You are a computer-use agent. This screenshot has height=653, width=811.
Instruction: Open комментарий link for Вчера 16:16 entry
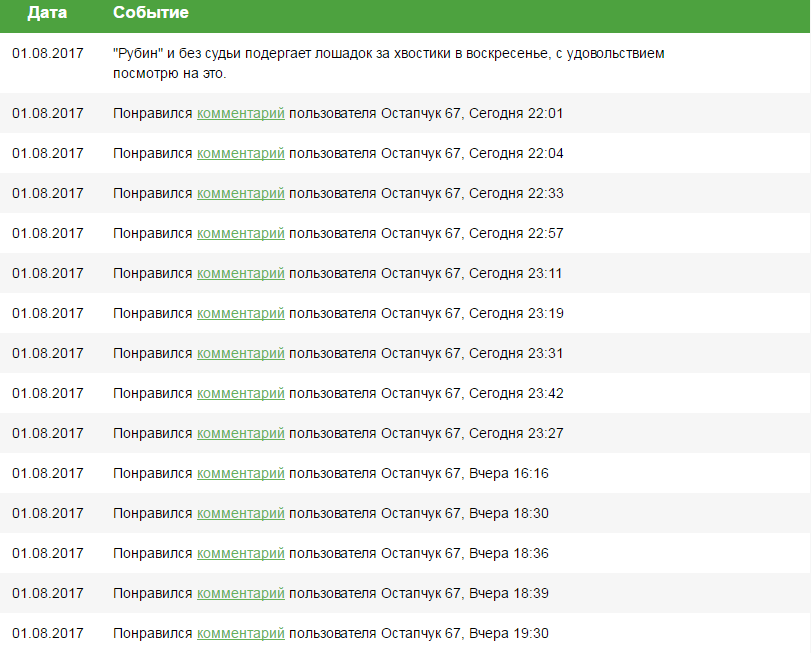(x=241, y=473)
